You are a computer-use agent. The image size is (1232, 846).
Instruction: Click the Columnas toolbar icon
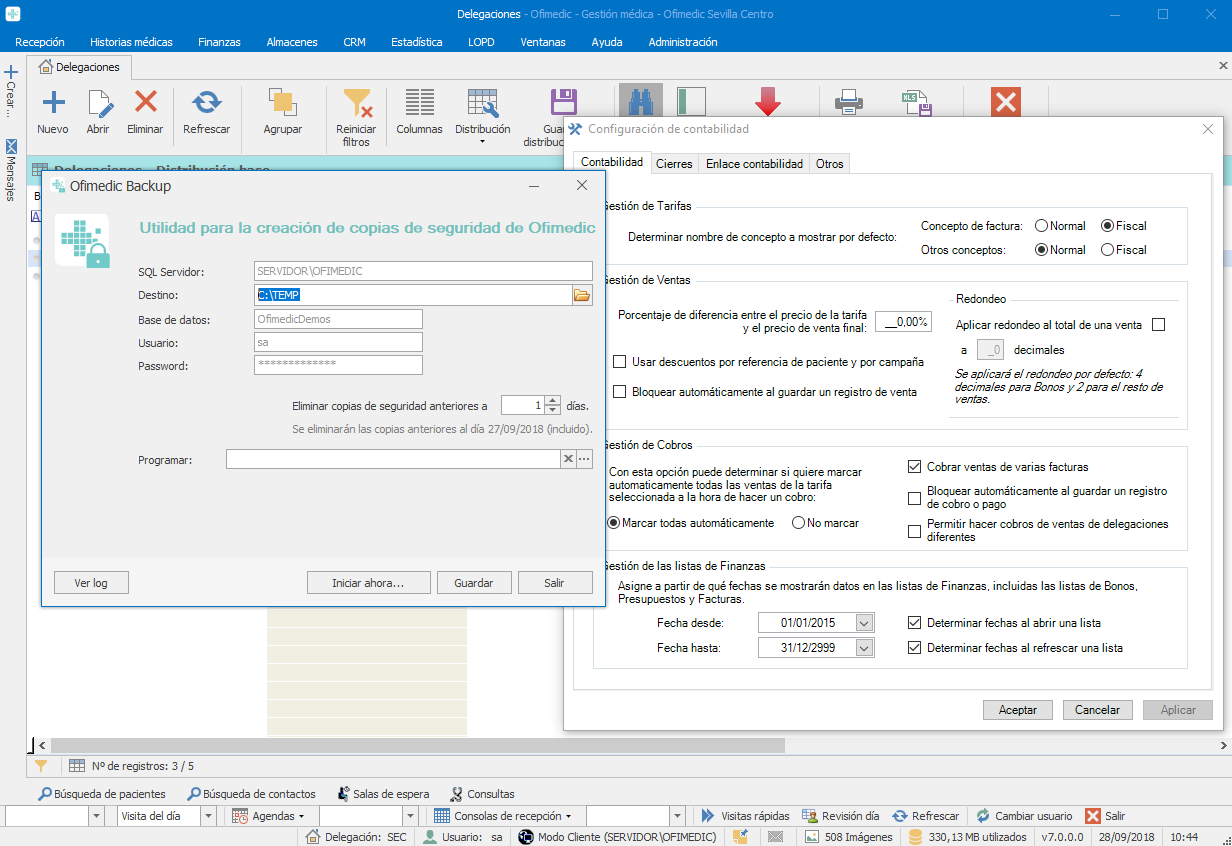(x=419, y=103)
